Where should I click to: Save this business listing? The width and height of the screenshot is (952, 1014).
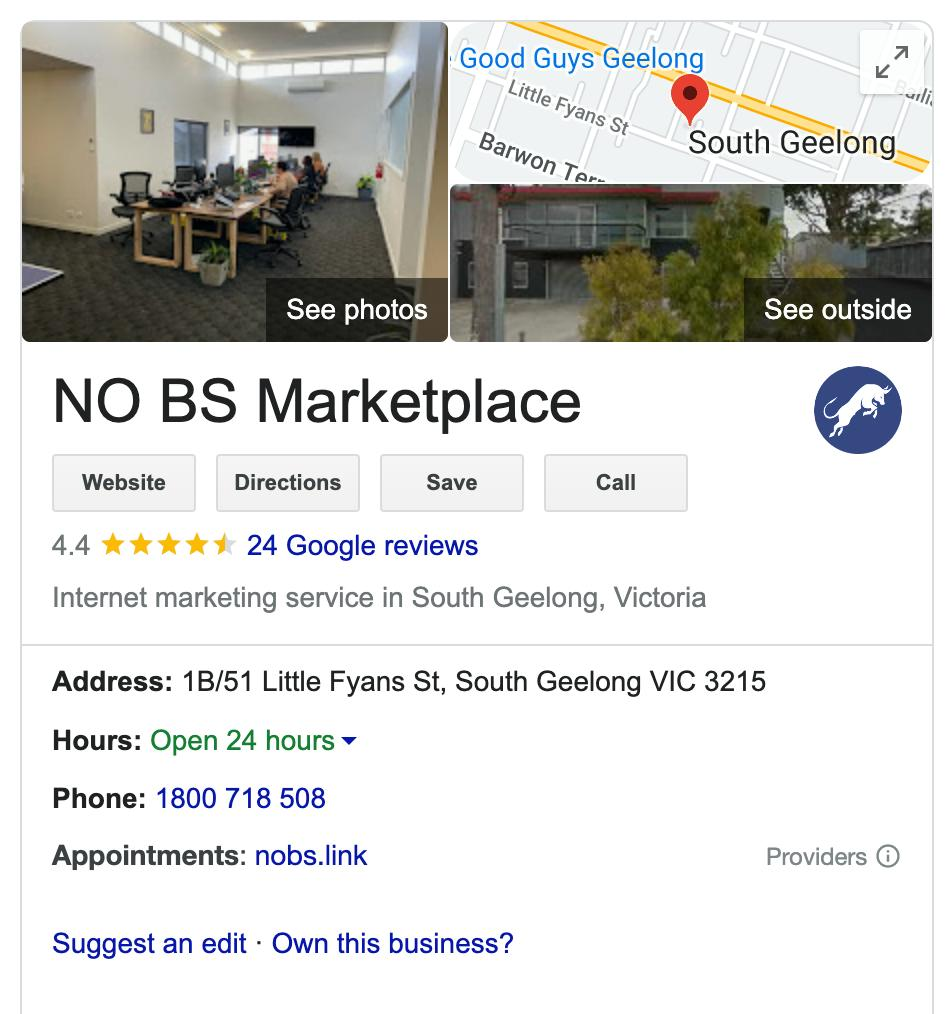tap(451, 482)
